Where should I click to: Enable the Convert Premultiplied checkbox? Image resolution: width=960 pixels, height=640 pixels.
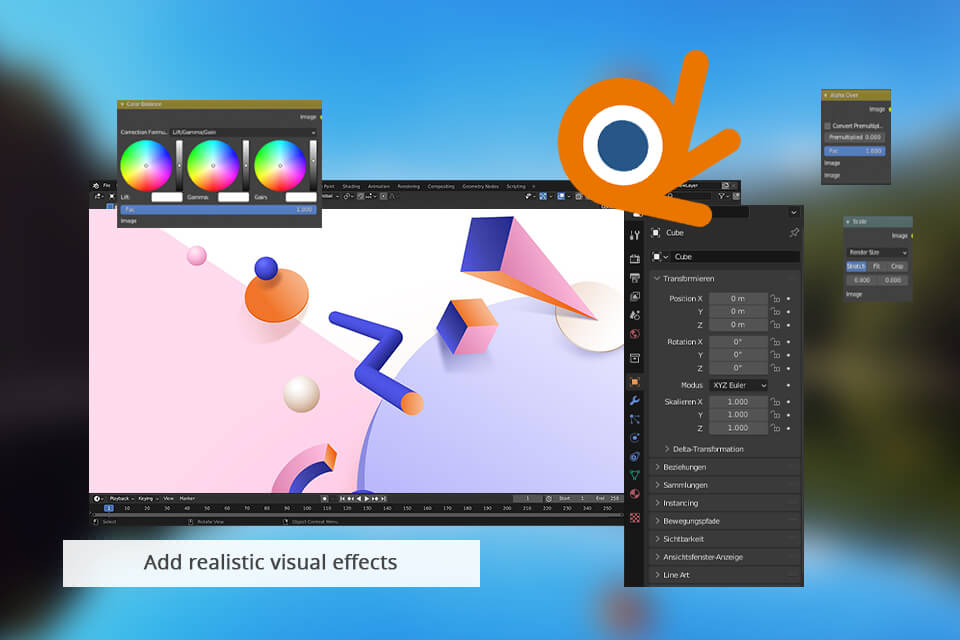click(x=828, y=126)
